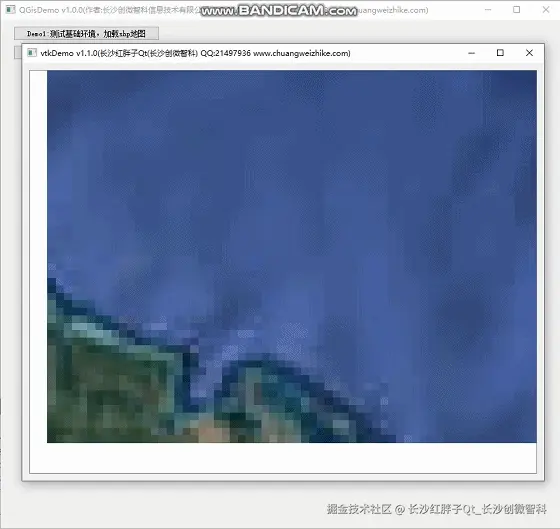This screenshot has width=560, height=529.
Task: Minimize the vtkDemo window
Action: click(x=471, y=53)
